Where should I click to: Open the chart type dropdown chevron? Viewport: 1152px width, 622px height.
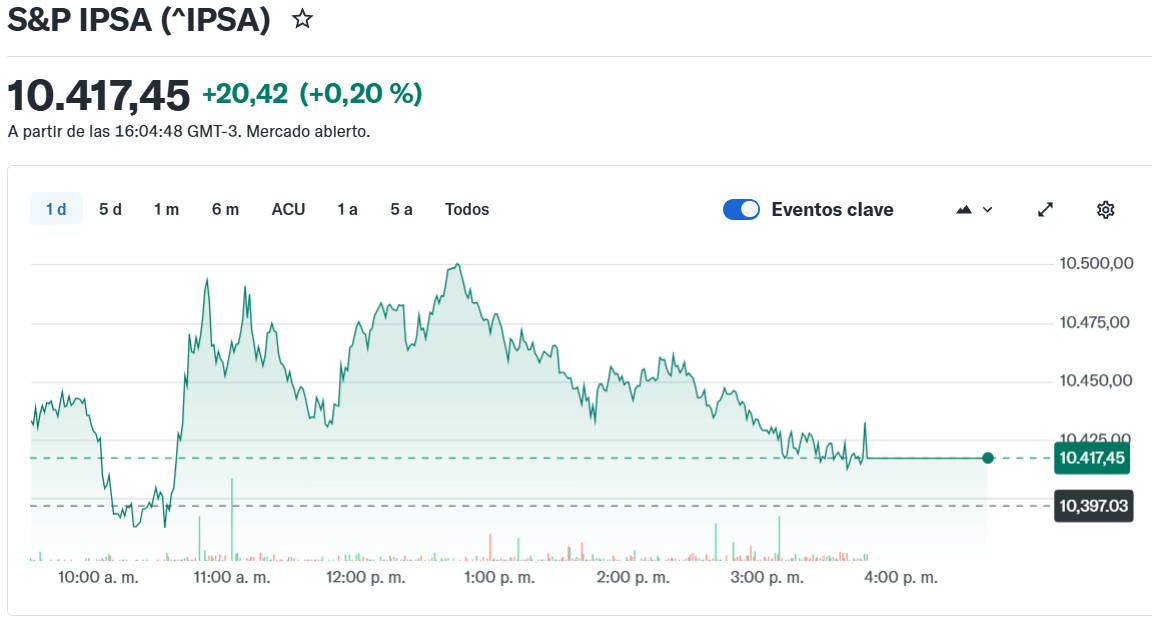(988, 209)
